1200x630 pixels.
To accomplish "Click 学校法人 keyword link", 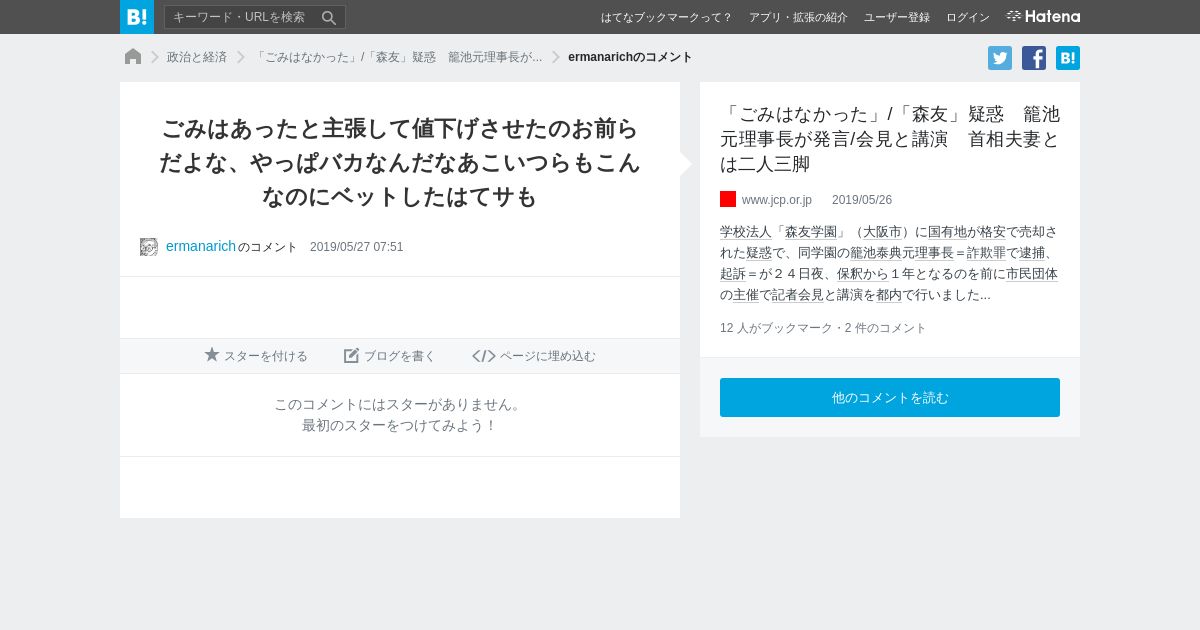I will pyautogui.click(x=746, y=231).
